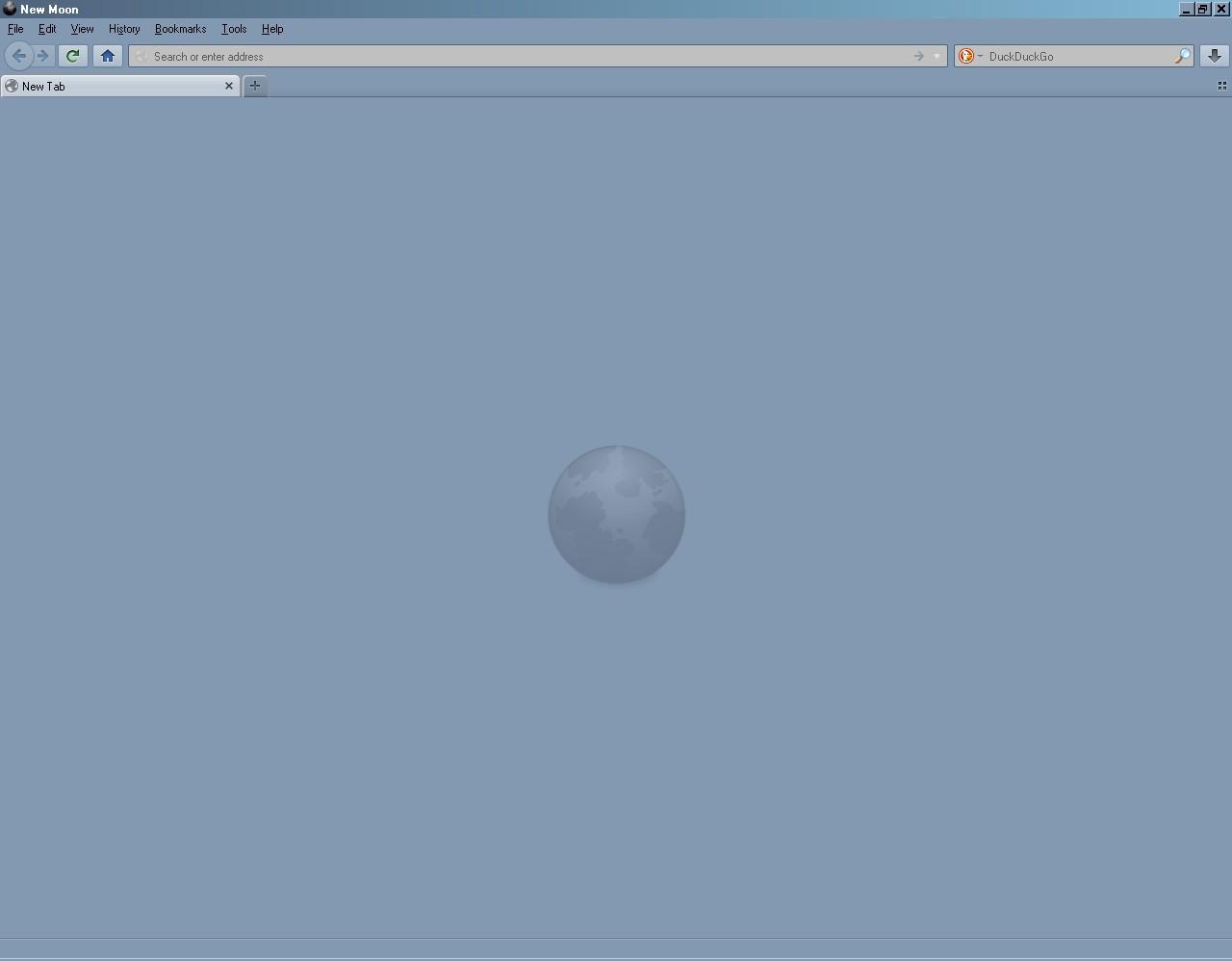Viewport: 1232px width, 961px height.
Task: Open the Tools menu
Action: 234,29
